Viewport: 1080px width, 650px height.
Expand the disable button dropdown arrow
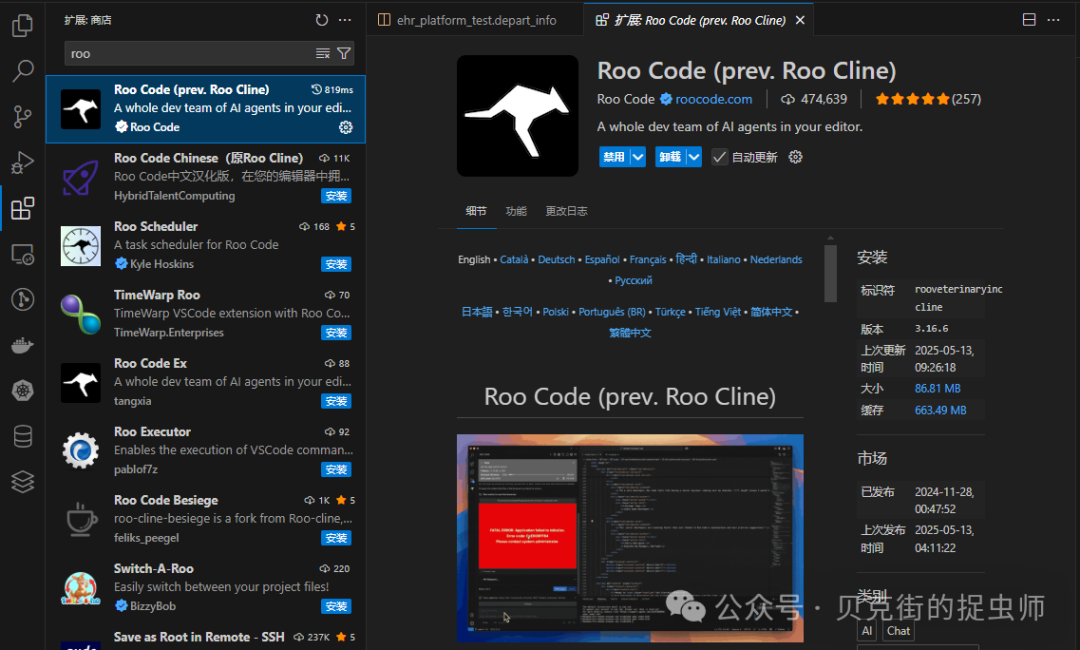click(638, 157)
